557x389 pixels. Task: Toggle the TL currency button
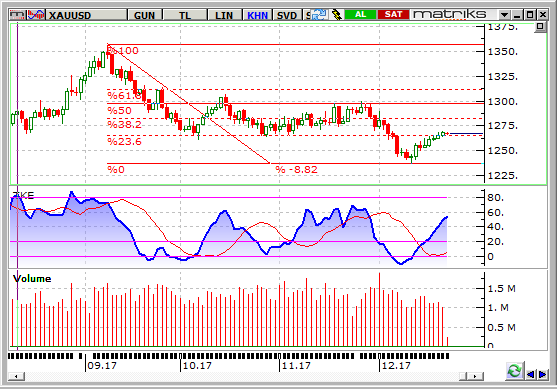tap(185, 15)
